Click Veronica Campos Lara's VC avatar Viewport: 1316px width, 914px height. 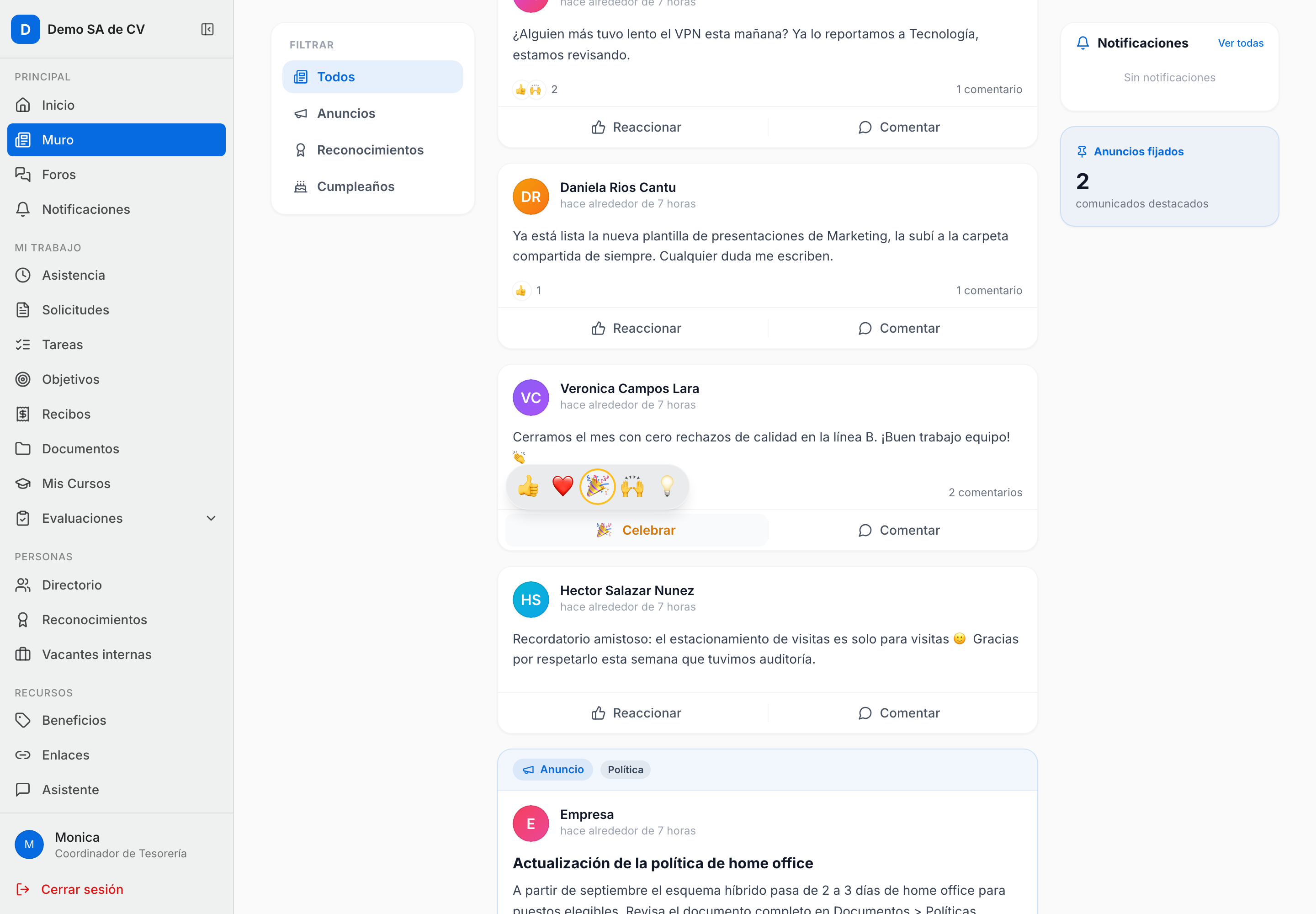[531, 398]
